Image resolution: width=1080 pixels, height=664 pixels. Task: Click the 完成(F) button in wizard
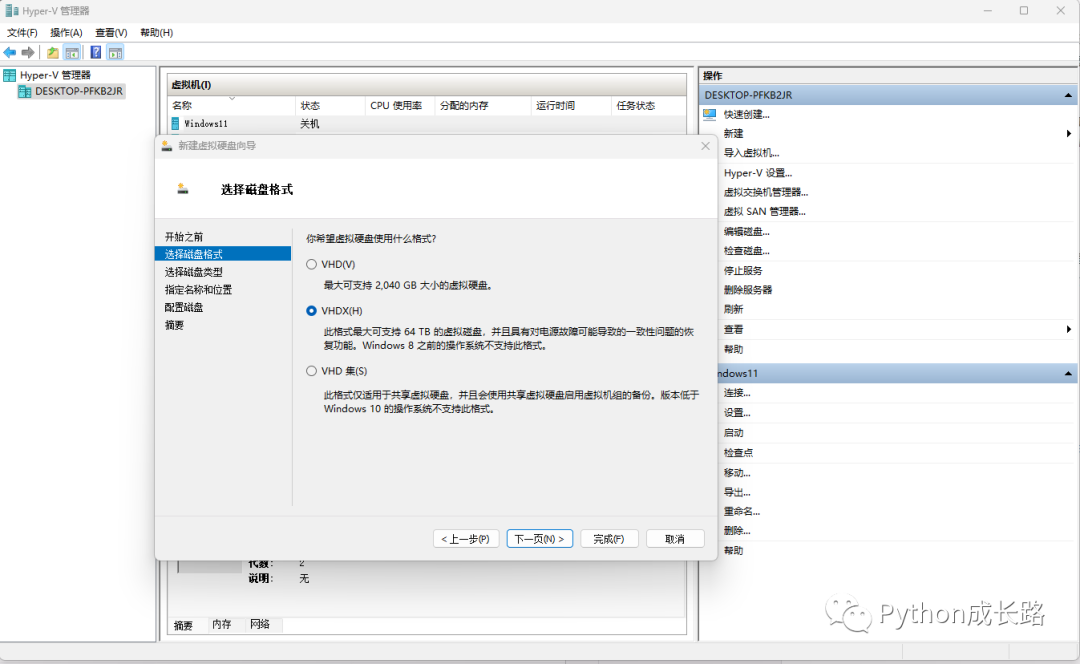609,539
